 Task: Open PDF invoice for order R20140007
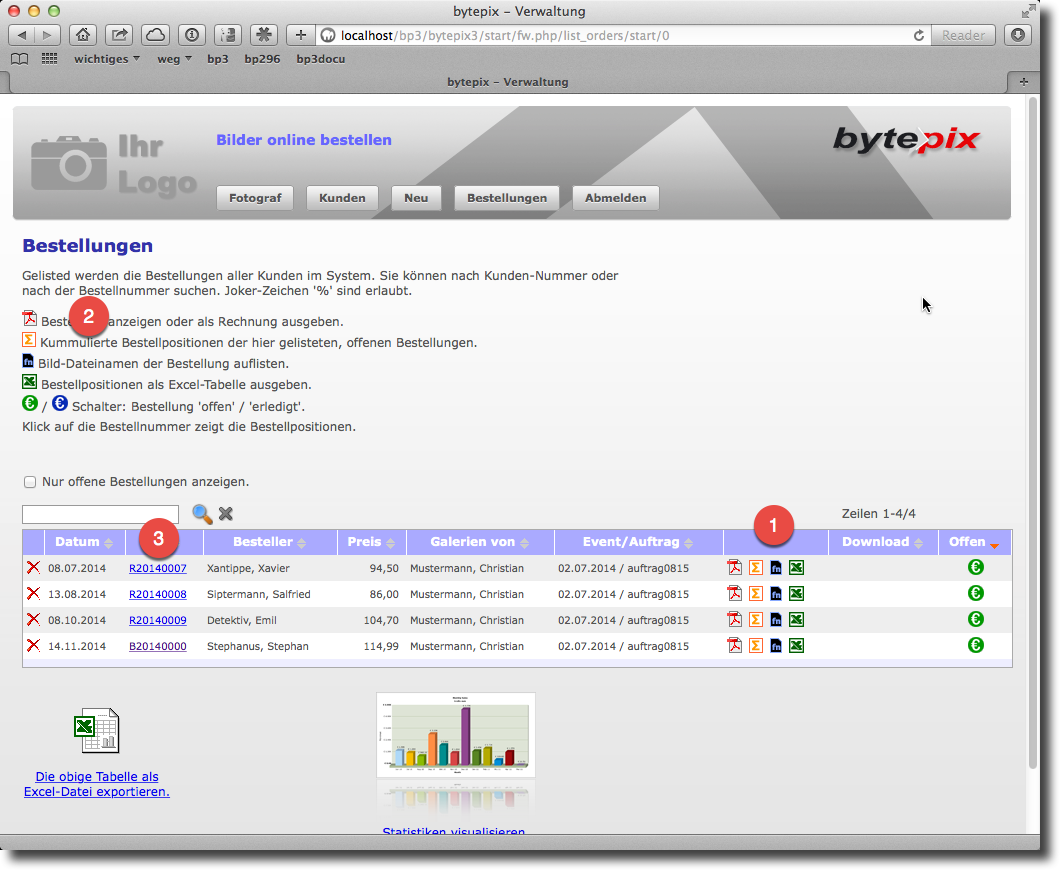(734, 567)
